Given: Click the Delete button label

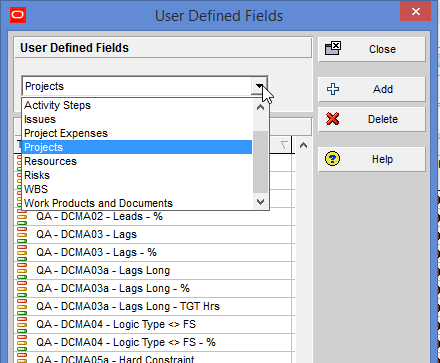Looking at the screenshot, I should tap(383, 119).
